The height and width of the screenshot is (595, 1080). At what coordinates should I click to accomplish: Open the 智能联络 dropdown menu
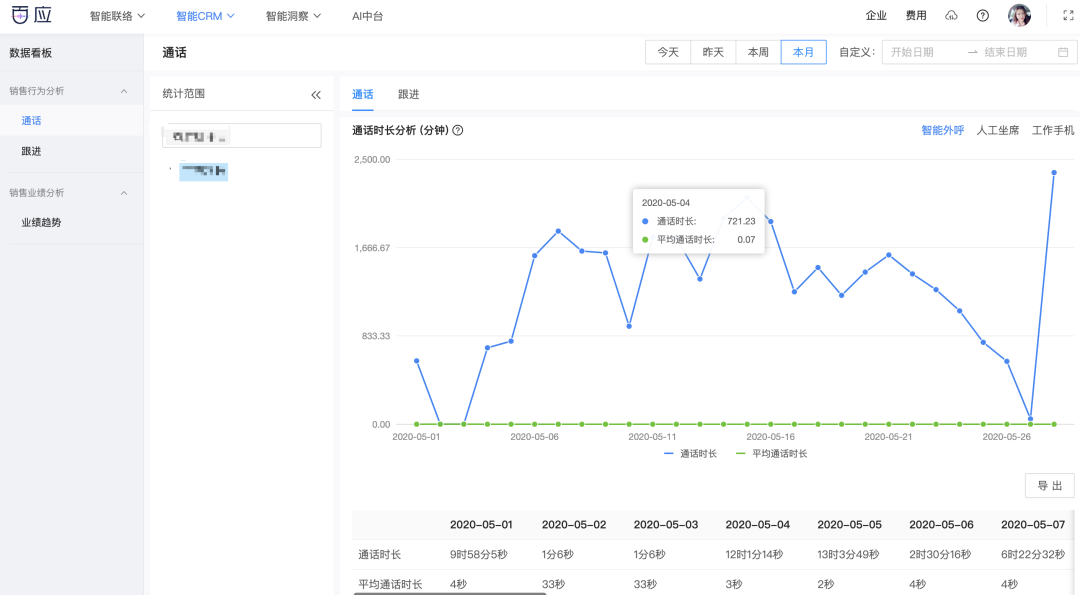click(x=117, y=16)
